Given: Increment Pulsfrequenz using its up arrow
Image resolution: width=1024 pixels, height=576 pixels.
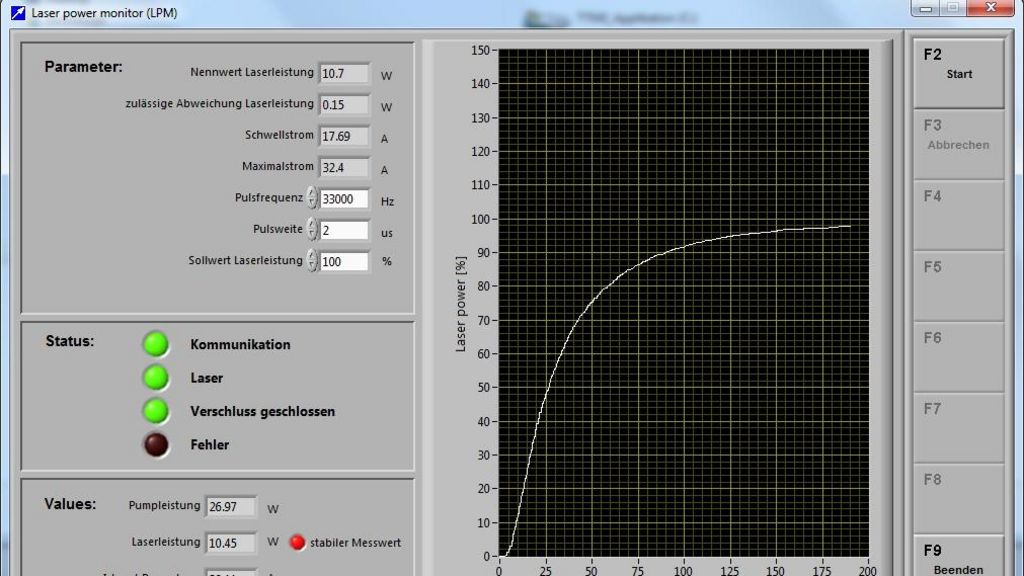Looking at the screenshot, I should coord(311,193).
